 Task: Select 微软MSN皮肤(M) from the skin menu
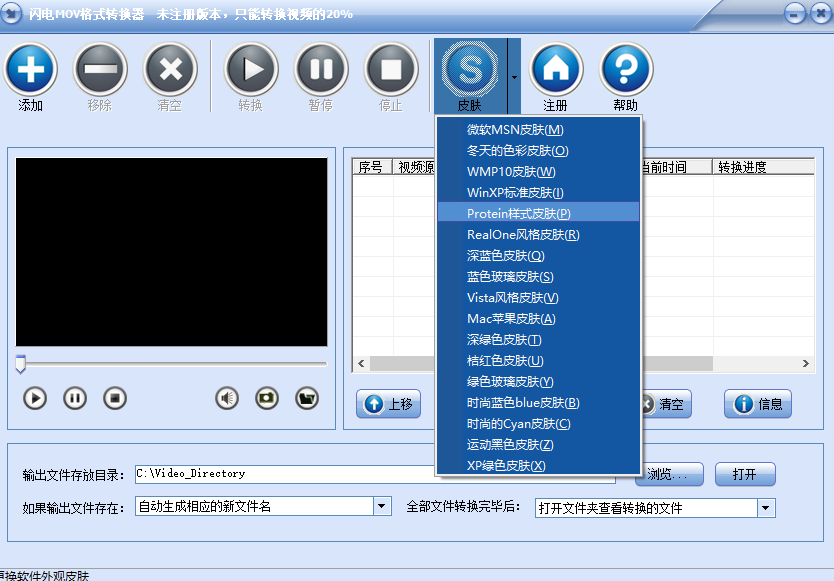(538, 129)
